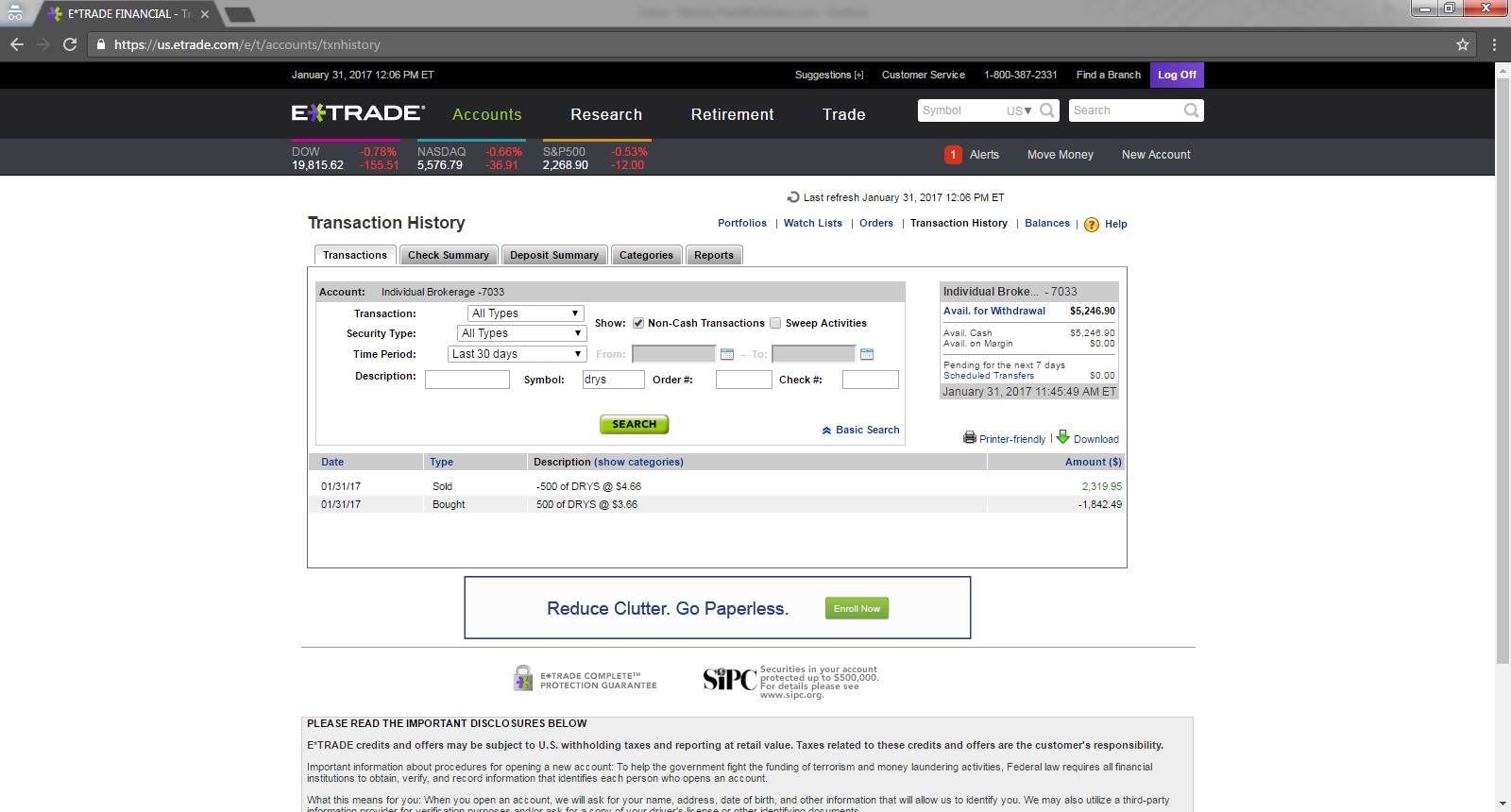
Task: Click the Find a Branch link
Action: point(1109,75)
